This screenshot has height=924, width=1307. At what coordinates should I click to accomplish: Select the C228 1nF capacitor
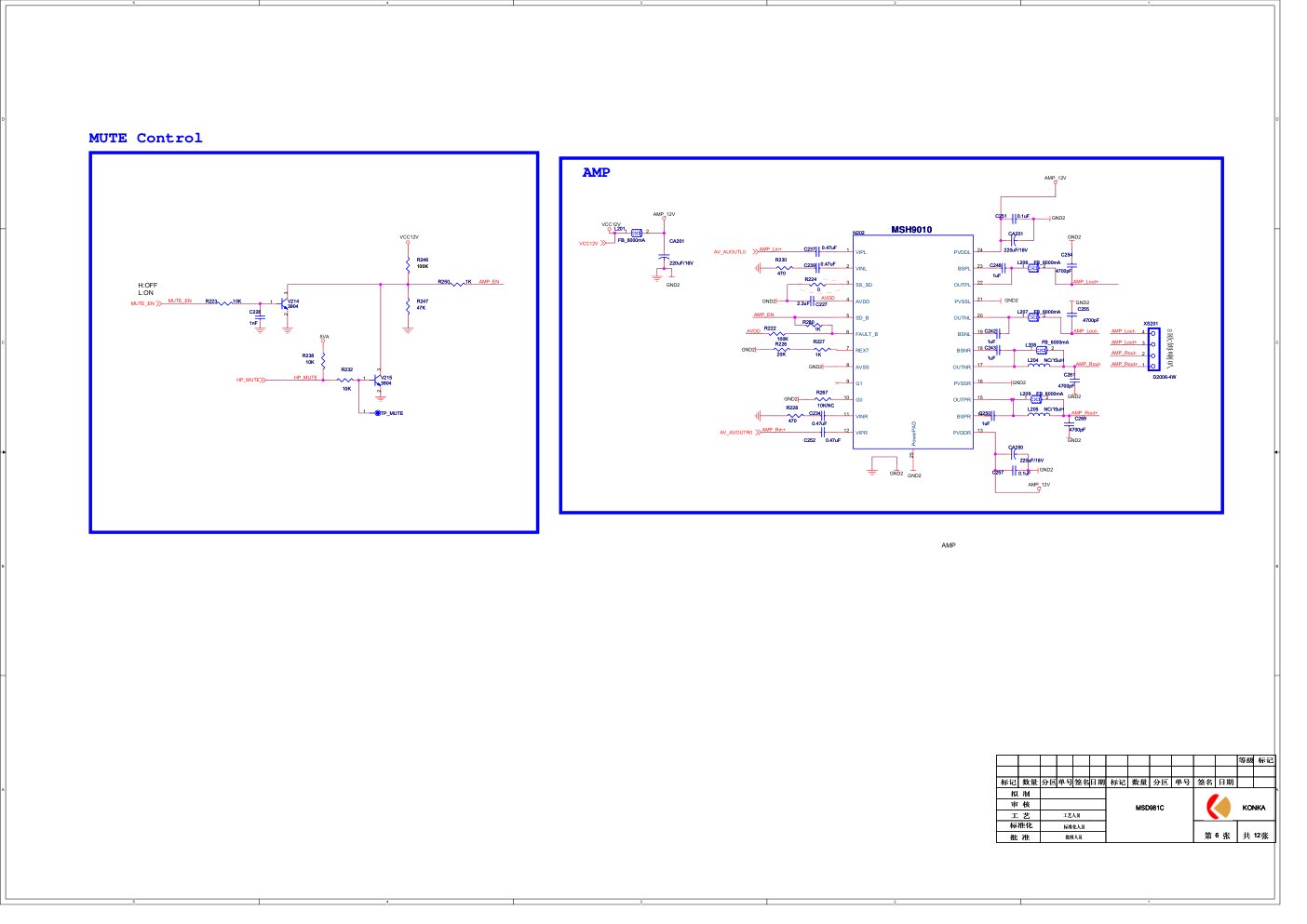point(260,317)
